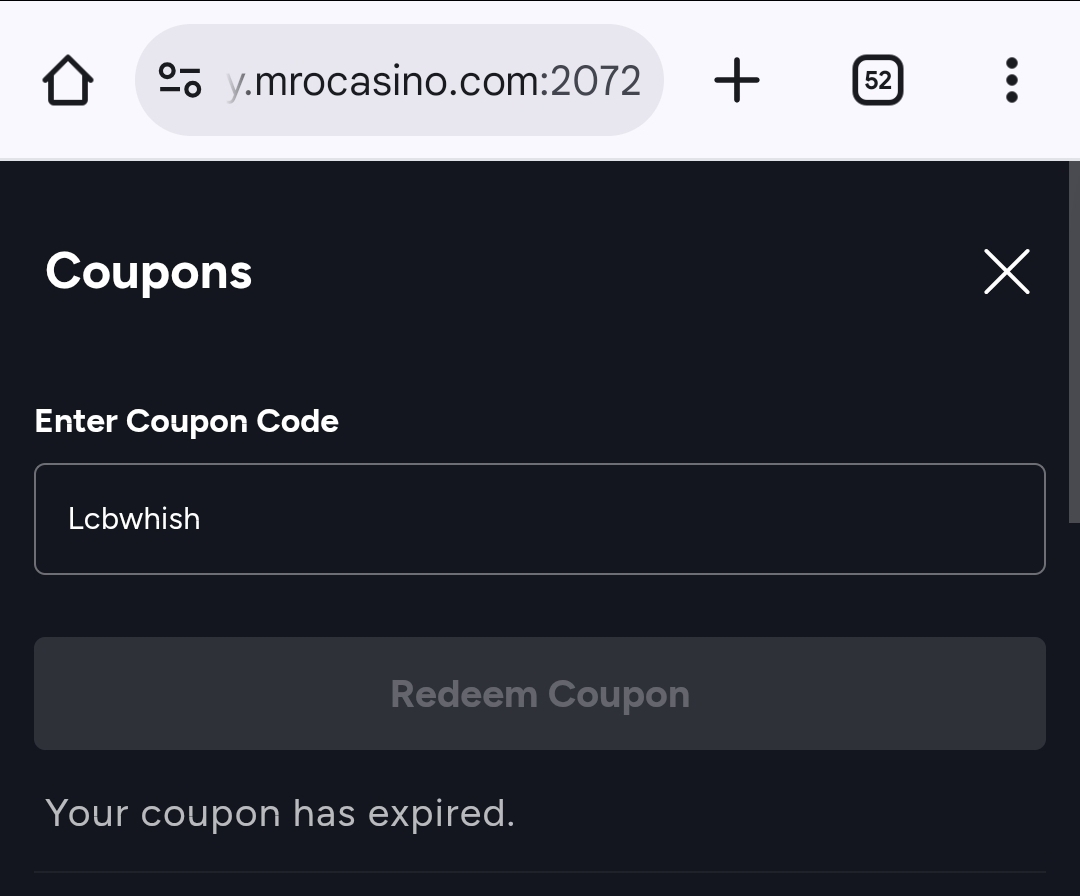Tap the browser Home icon
Image resolution: width=1080 pixels, height=896 pixels.
point(68,80)
